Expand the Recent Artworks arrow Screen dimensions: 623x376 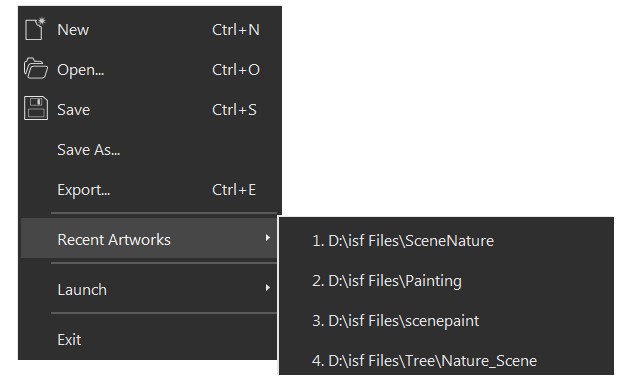click(x=268, y=238)
